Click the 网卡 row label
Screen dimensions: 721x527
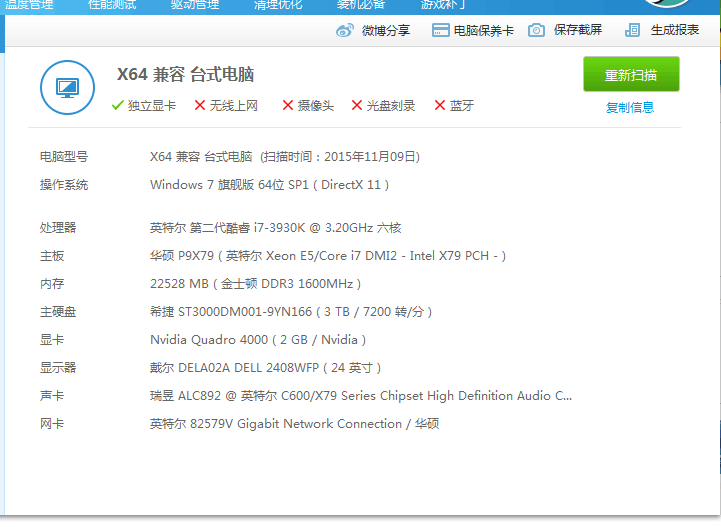[52, 424]
